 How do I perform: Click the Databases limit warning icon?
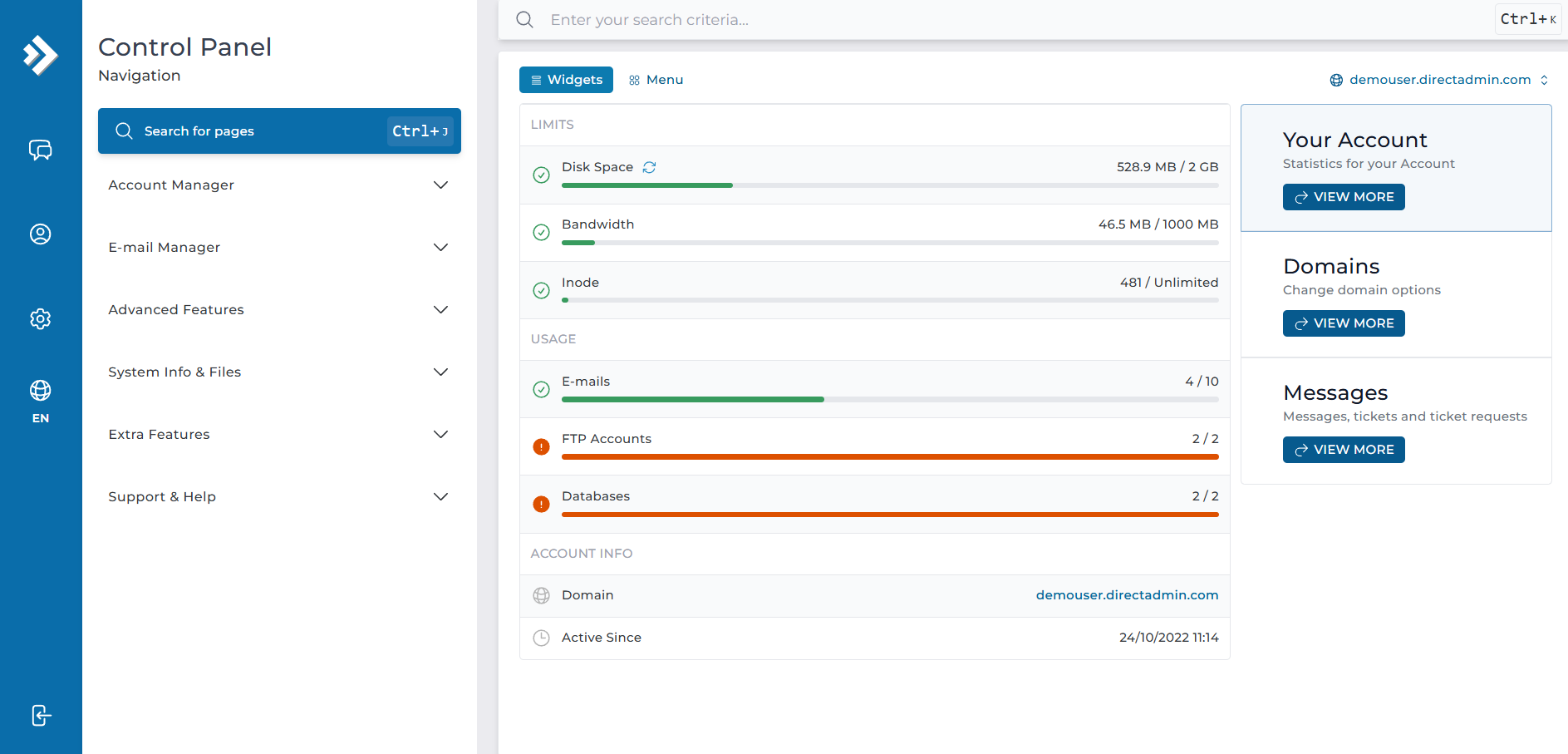[541, 504]
